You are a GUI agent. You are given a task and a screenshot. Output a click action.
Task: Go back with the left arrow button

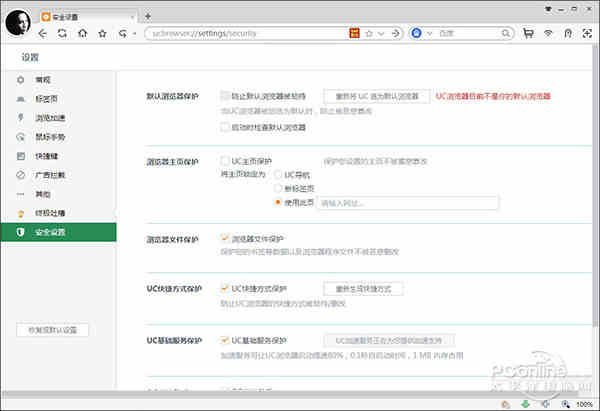coord(42,34)
